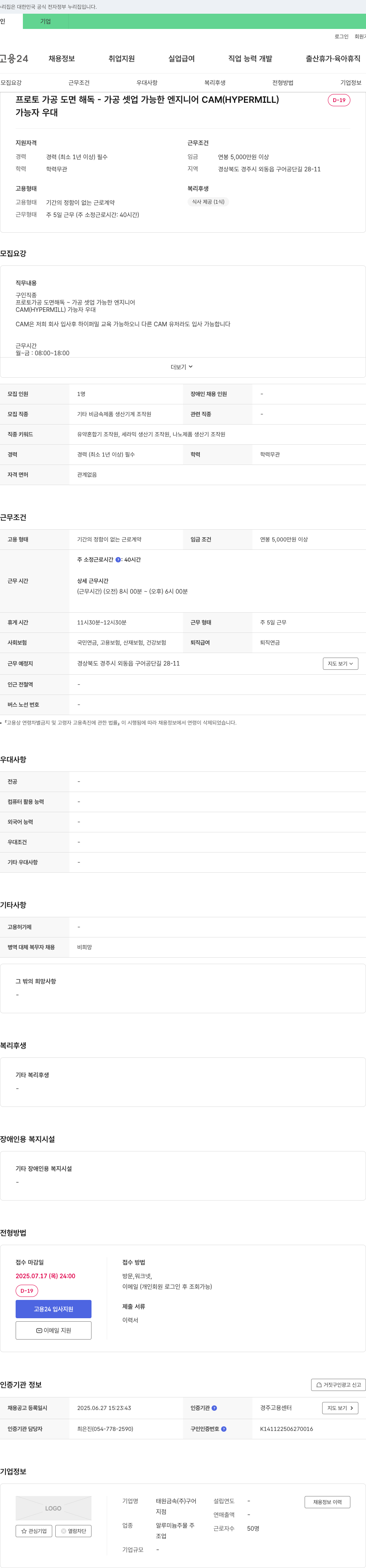Image resolution: width=366 pixels, height=1568 pixels.
Task: Jump to the 근무조건 section tab
Action: 79,83
